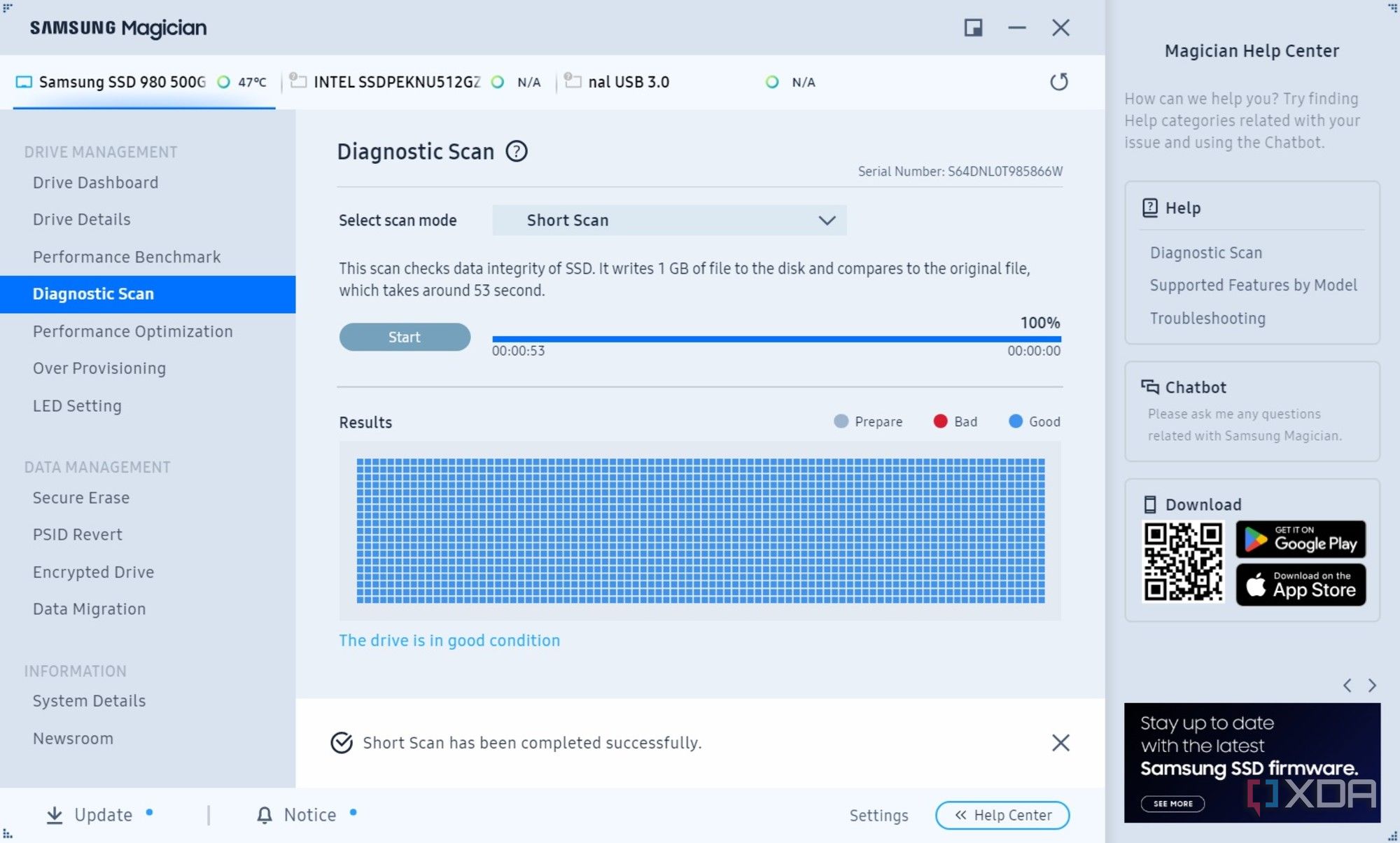Image resolution: width=1400 pixels, height=843 pixels.
Task: Open Drive Details in the sidebar
Action: (x=82, y=220)
